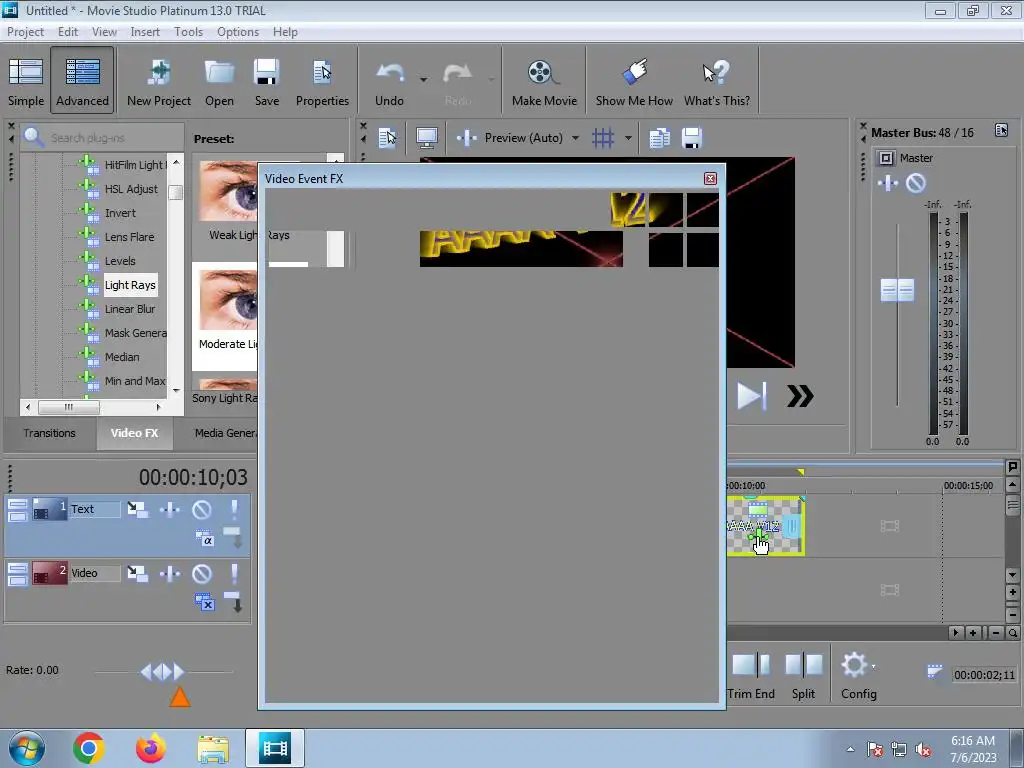Switch to the Transitions tab
The height and width of the screenshot is (768, 1024).
pos(50,433)
